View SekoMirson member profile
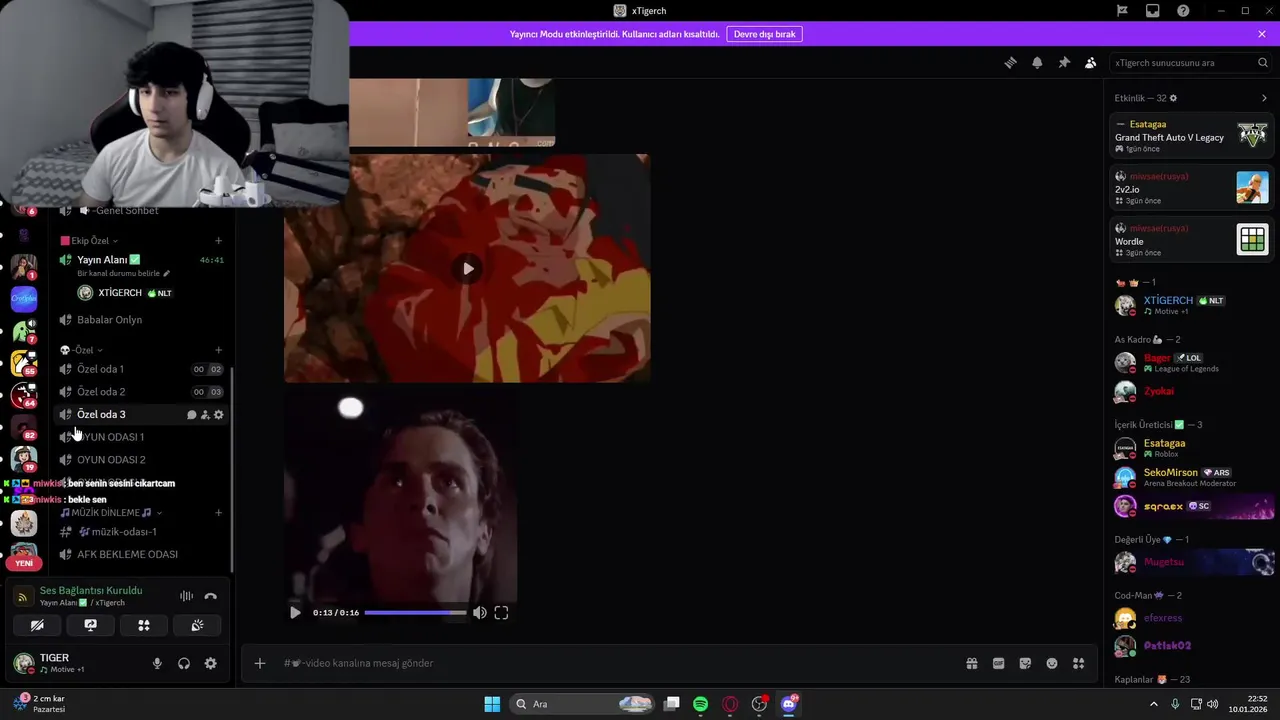Image resolution: width=1280 pixels, height=720 pixels. click(x=1191, y=477)
